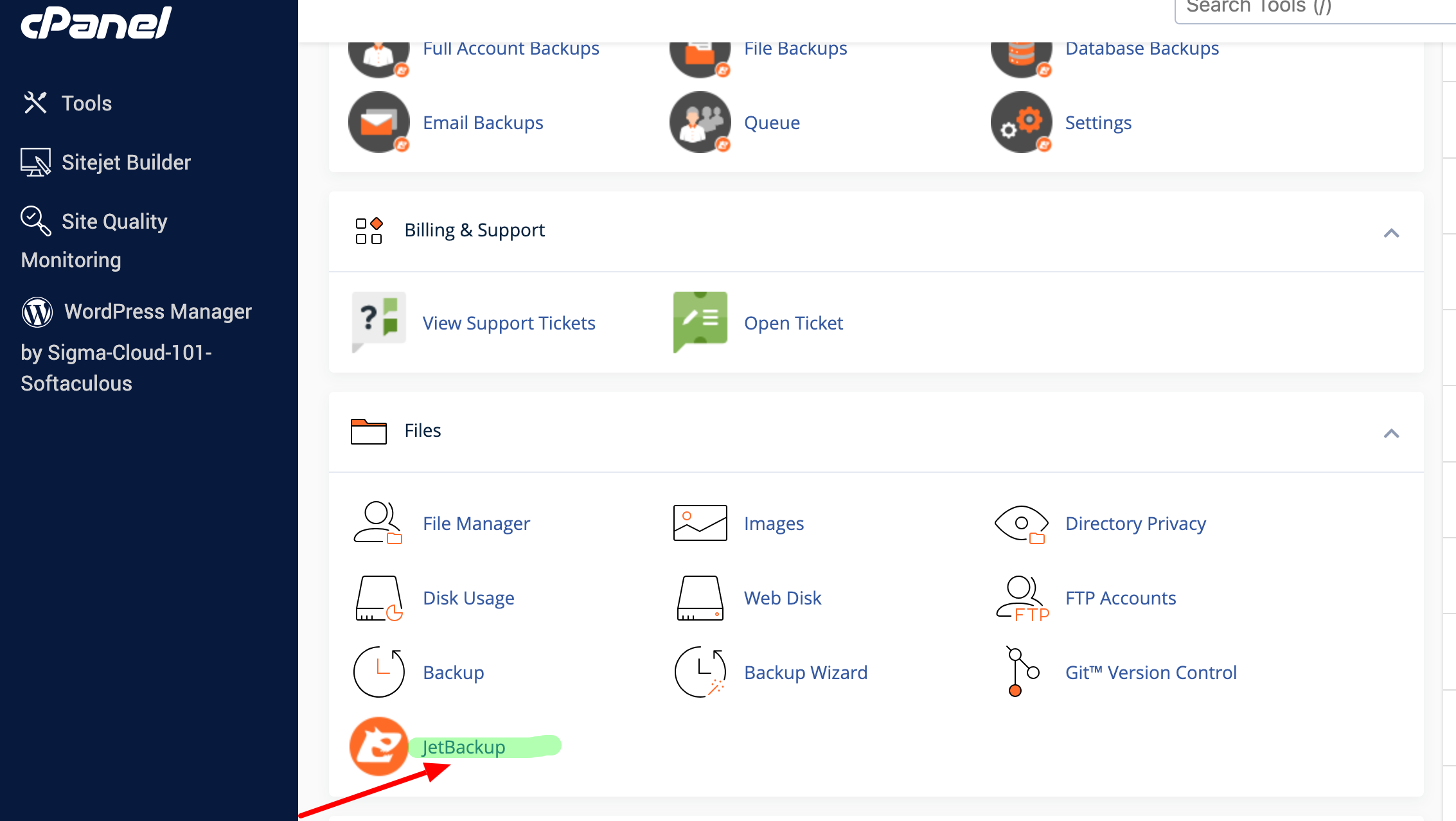Click the orange JetBackup icon
Image resolution: width=1456 pixels, height=821 pixels.
379,746
